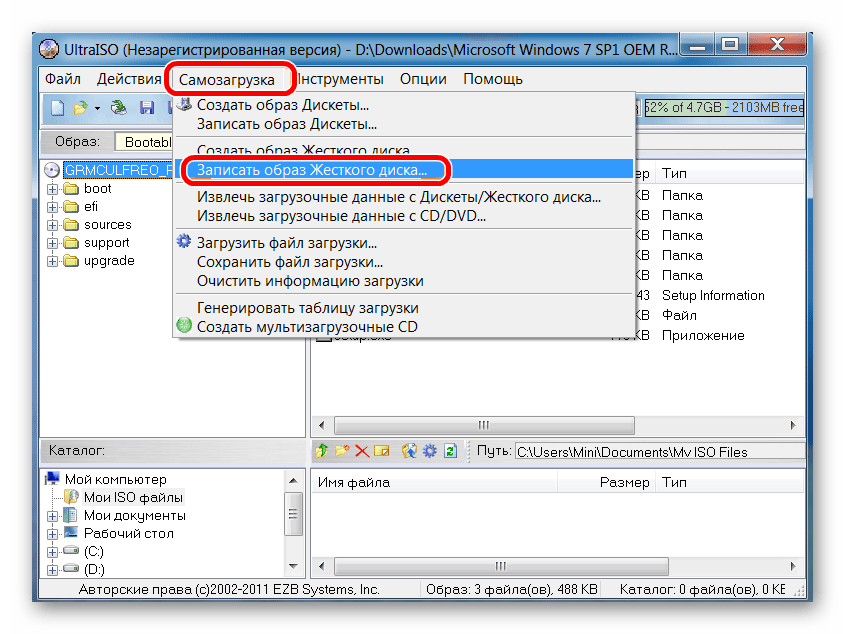Viewport: 845px width, 634px height.
Task: Open the Инструменты menu
Action: pos(340,79)
